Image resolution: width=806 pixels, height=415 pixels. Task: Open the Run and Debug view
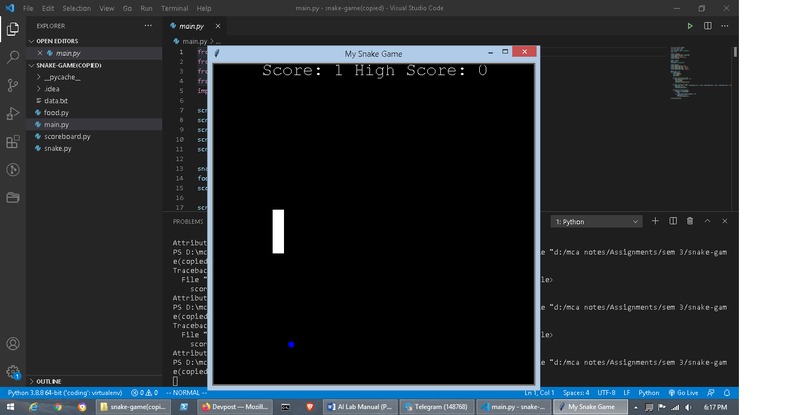[x=13, y=113]
